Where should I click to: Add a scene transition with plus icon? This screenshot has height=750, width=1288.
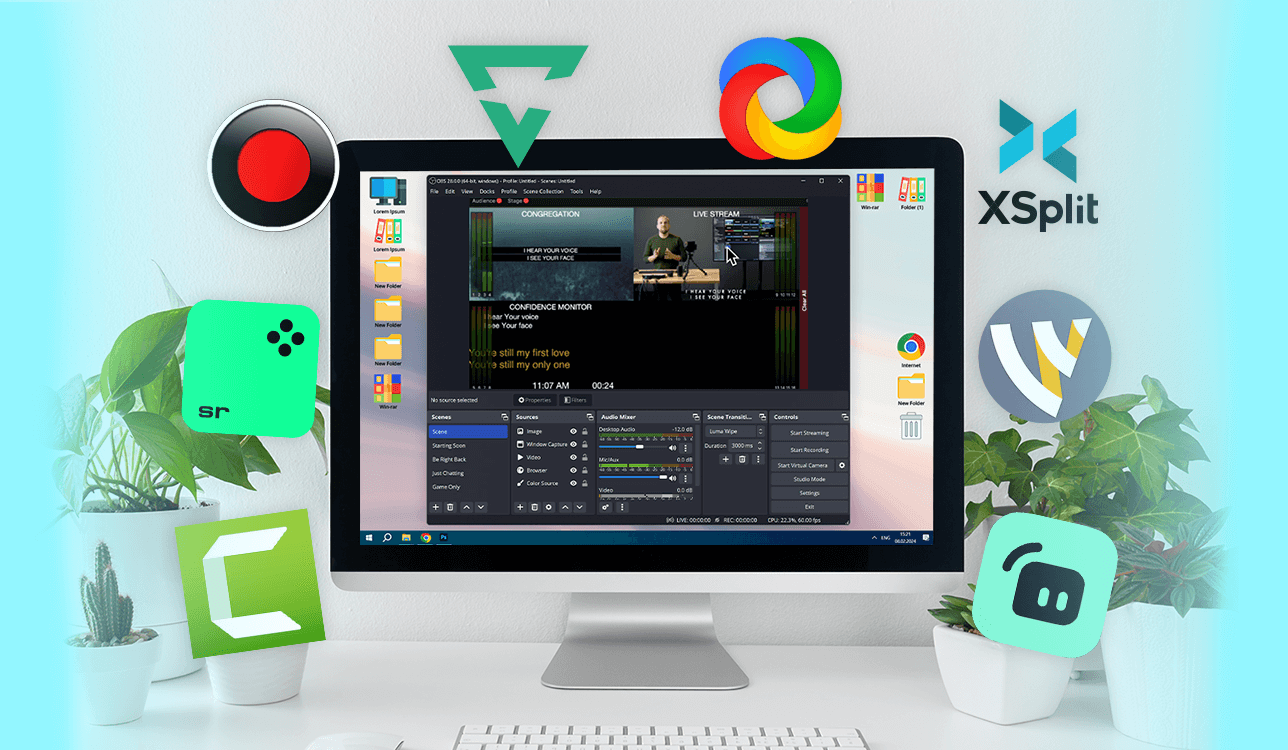[726, 459]
